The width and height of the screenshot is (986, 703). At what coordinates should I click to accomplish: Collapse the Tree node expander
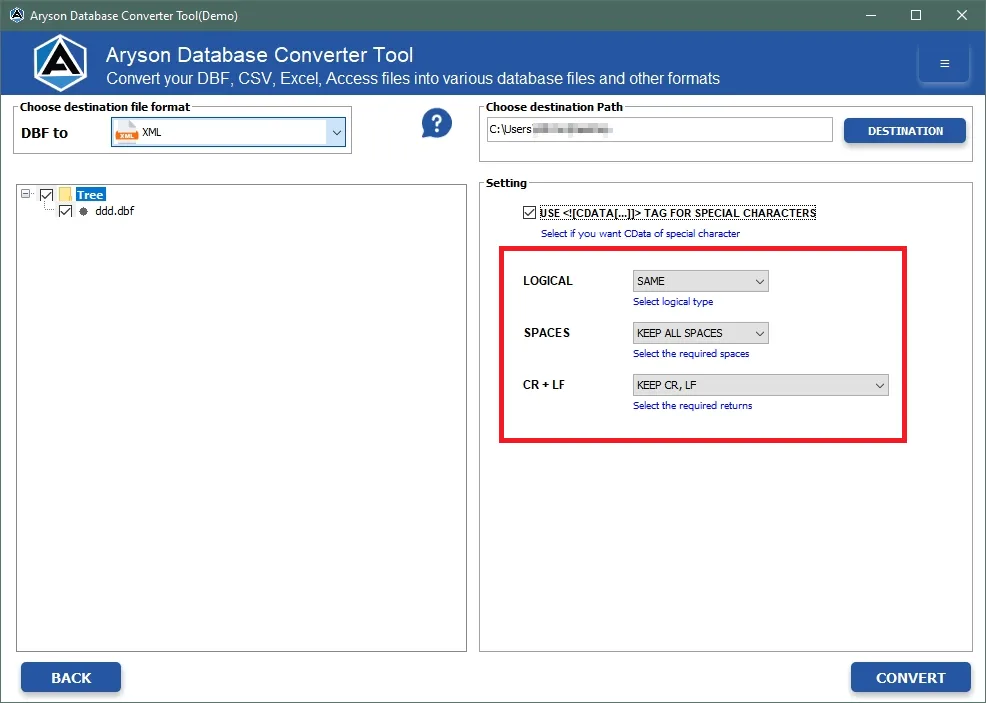coord(26,194)
